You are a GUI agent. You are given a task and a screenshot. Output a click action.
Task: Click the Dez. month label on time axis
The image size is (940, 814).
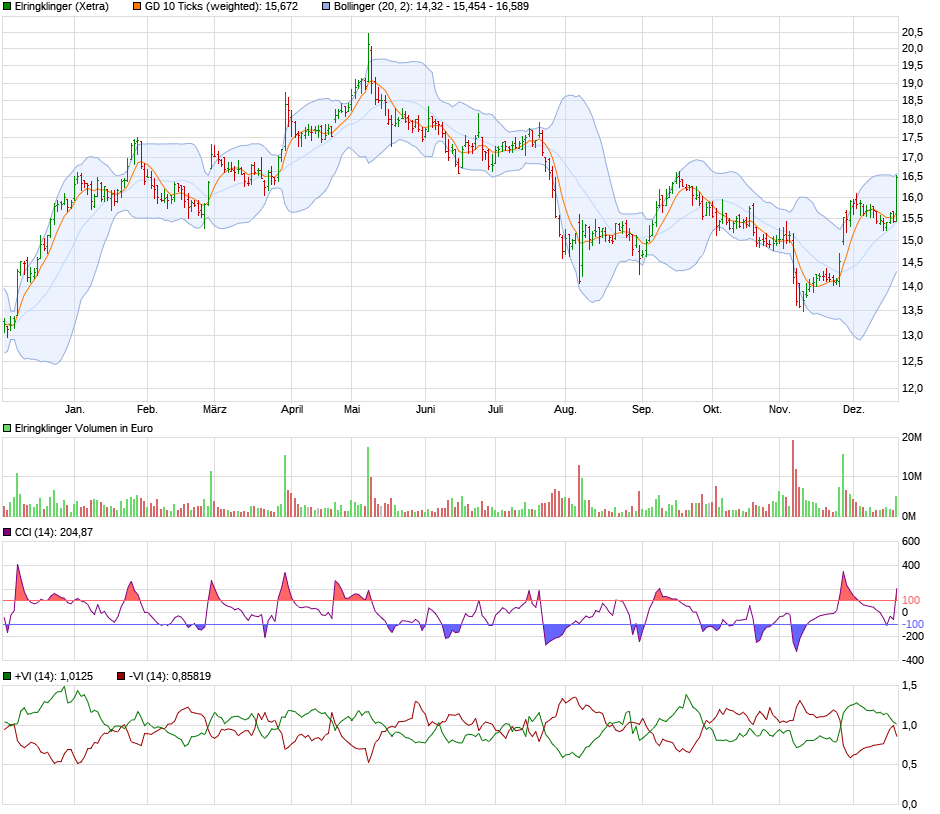tap(853, 409)
